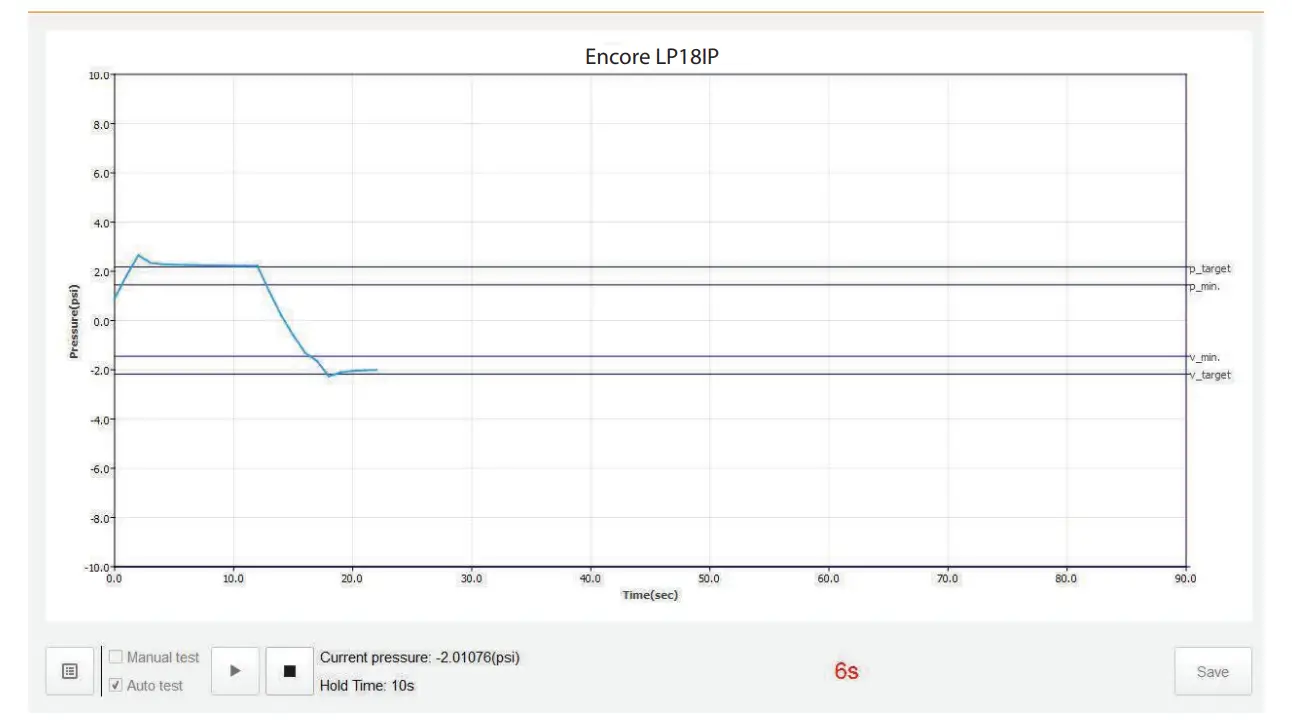This screenshot has width=1292, height=725.
Task: Click the 50.0 time axis tick label
Action: [x=709, y=579]
